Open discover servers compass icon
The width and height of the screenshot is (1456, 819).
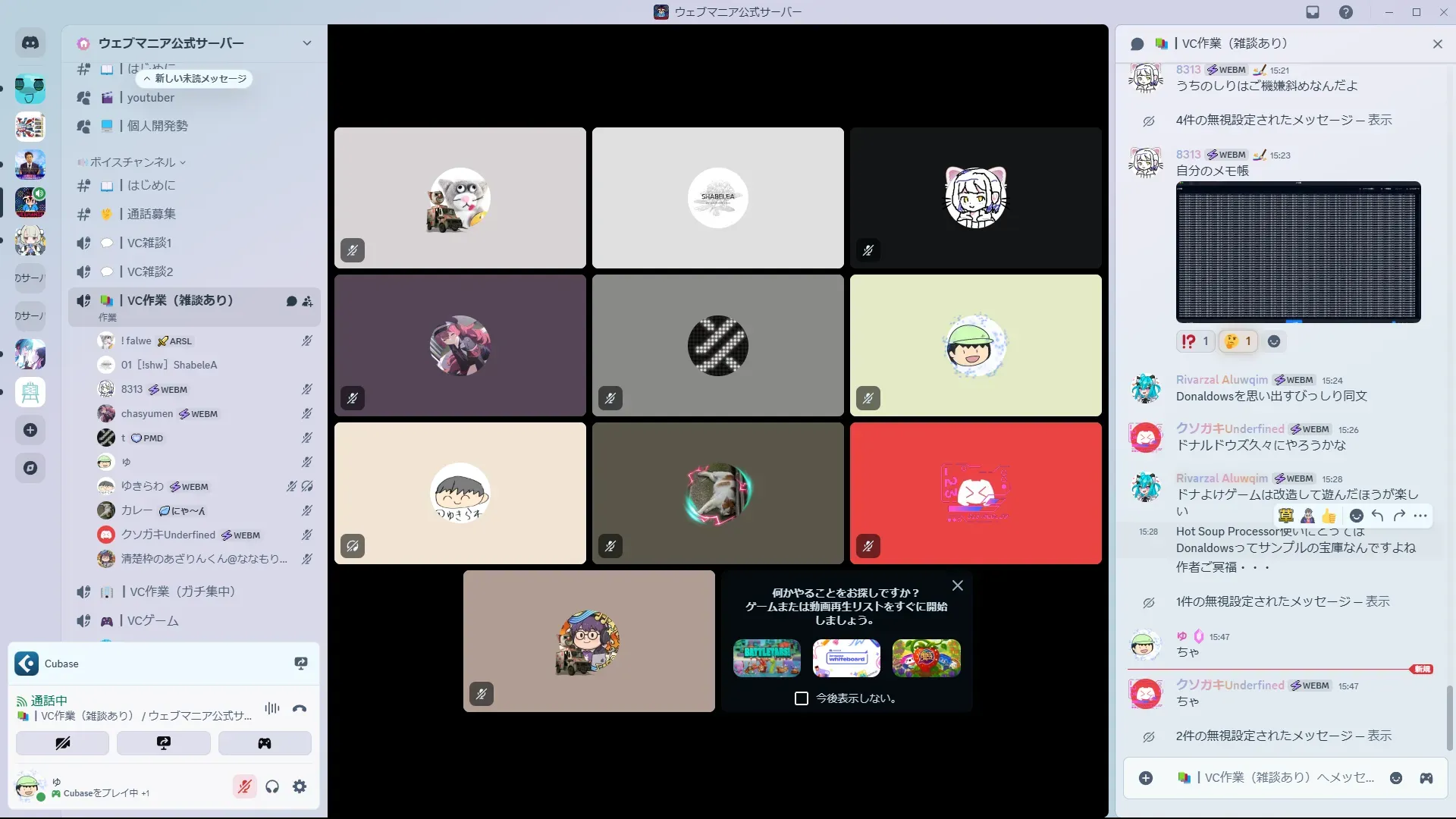[30, 468]
